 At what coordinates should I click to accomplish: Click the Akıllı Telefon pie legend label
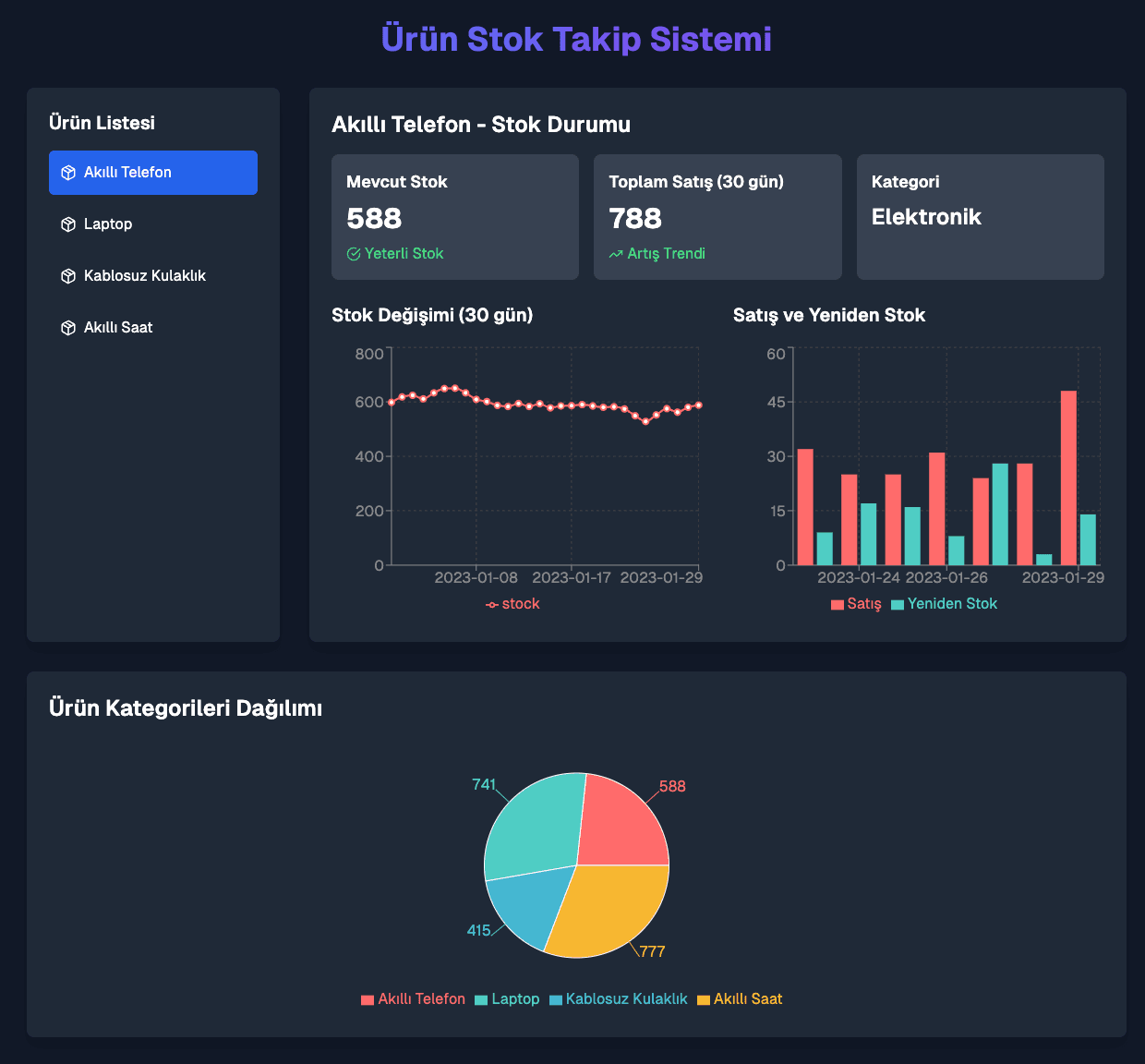[x=422, y=999]
